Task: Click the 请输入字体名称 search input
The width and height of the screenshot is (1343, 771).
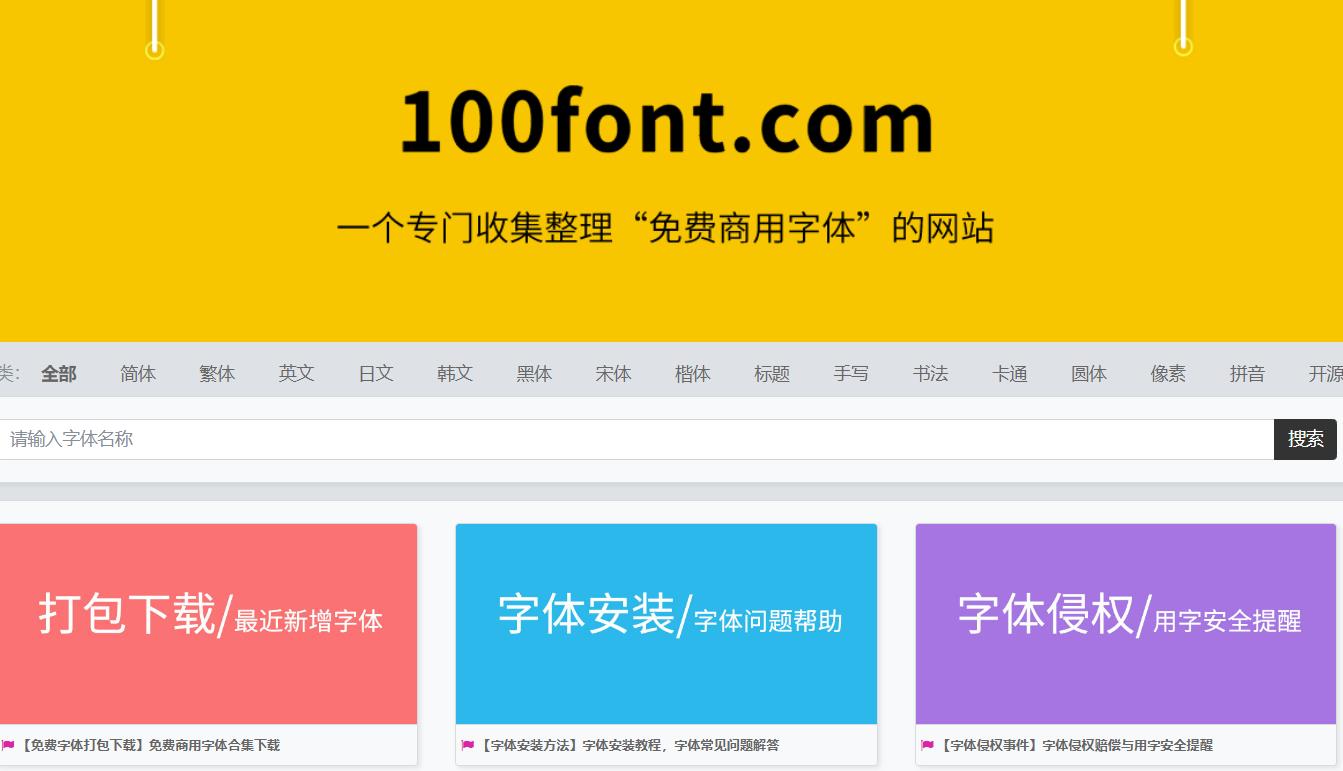Action: (400, 439)
